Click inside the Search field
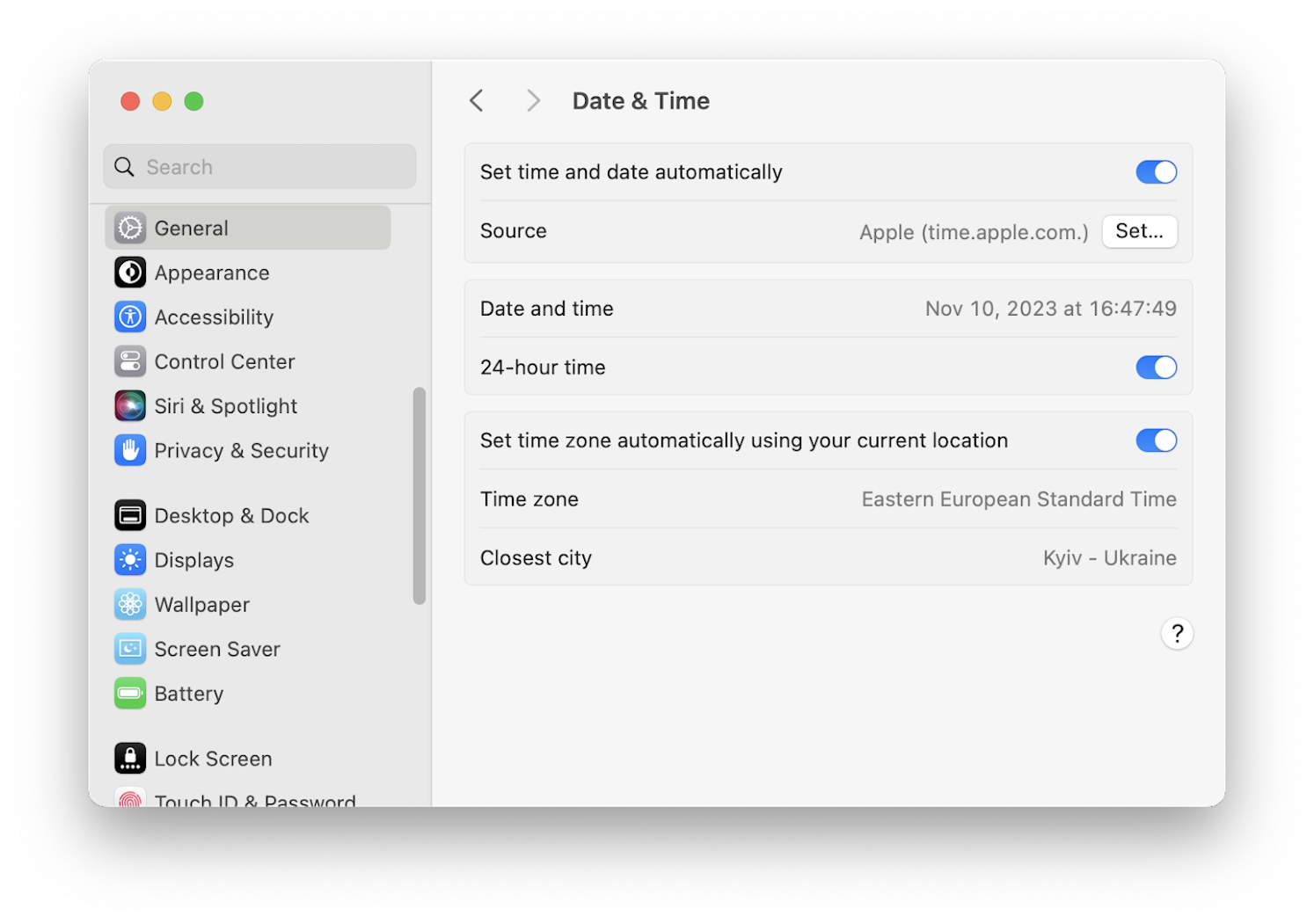The width and height of the screenshot is (1314, 924). 259,166
